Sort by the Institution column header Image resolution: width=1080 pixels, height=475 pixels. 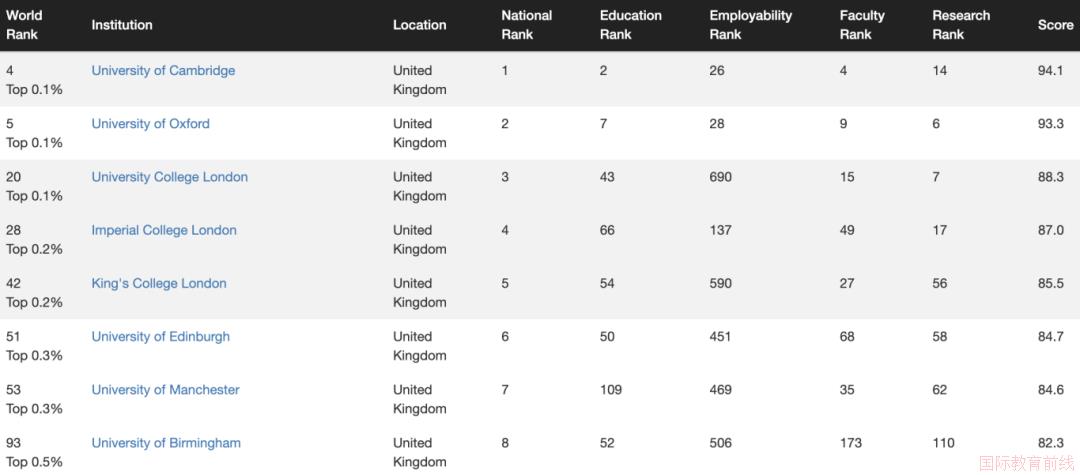click(122, 25)
